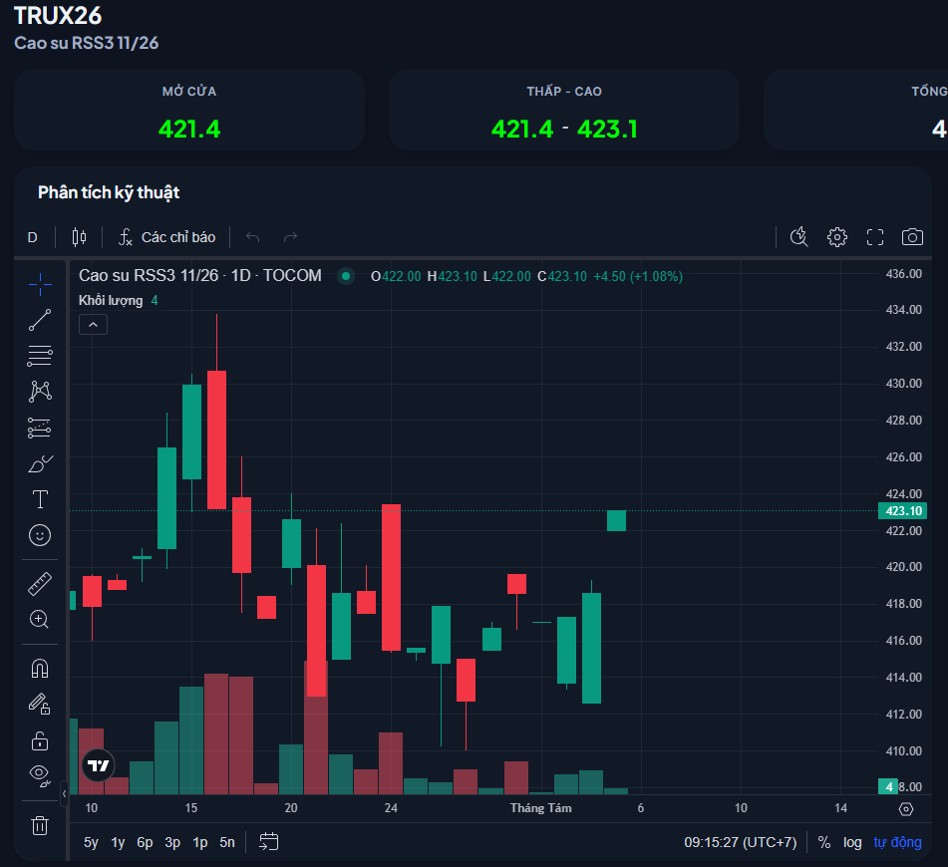The width and height of the screenshot is (948, 867).
Task: Select the brush drawing tool
Action: (40, 464)
